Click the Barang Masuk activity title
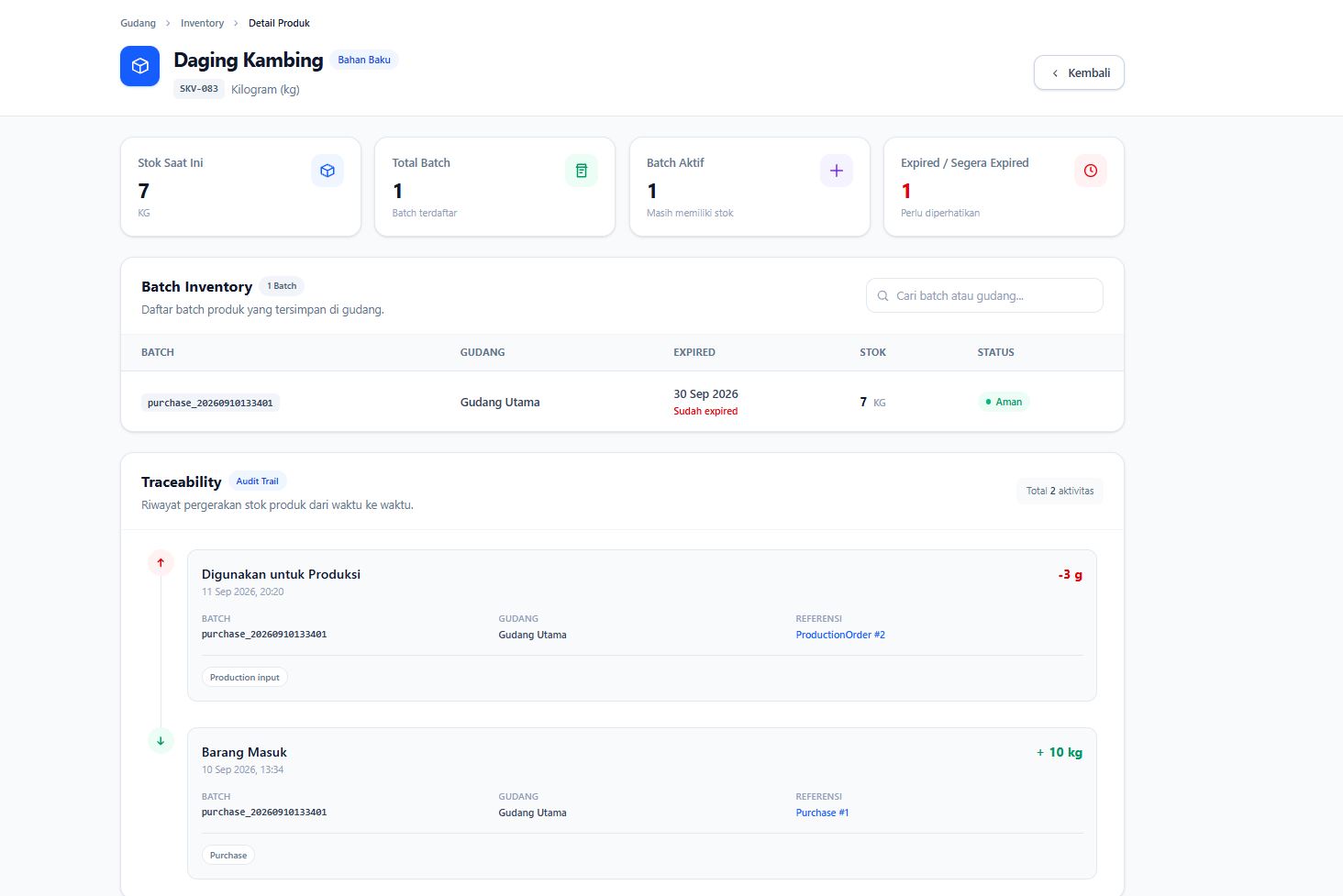The width and height of the screenshot is (1343, 896). coord(244,752)
